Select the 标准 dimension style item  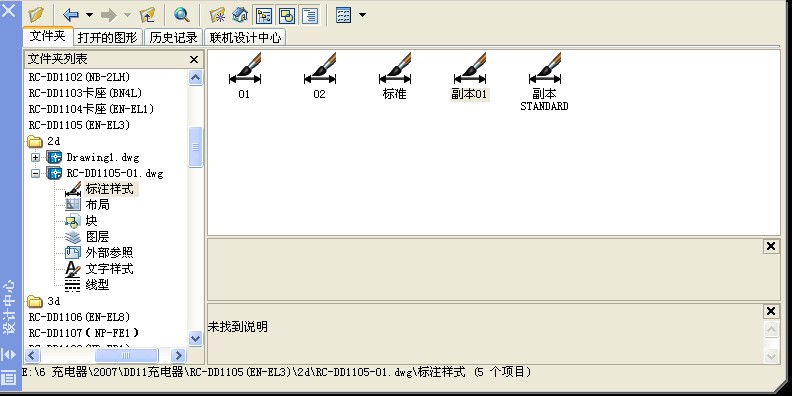point(394,76)
